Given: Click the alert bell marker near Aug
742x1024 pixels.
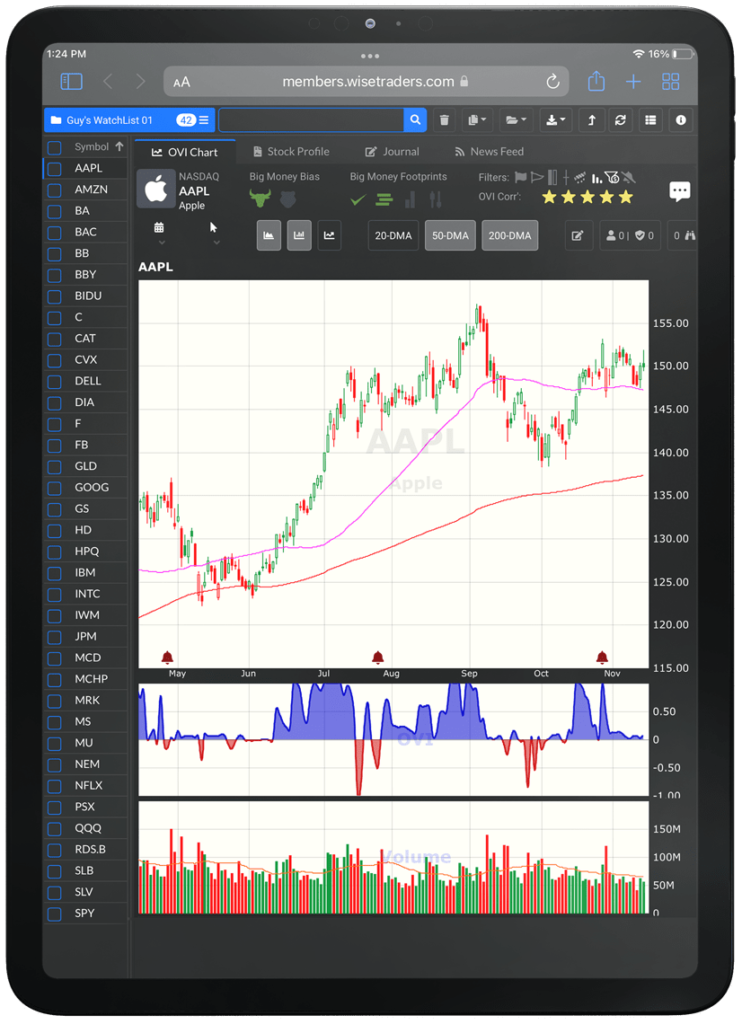Looking at the screenshot, I should click(x=378, y=657).
